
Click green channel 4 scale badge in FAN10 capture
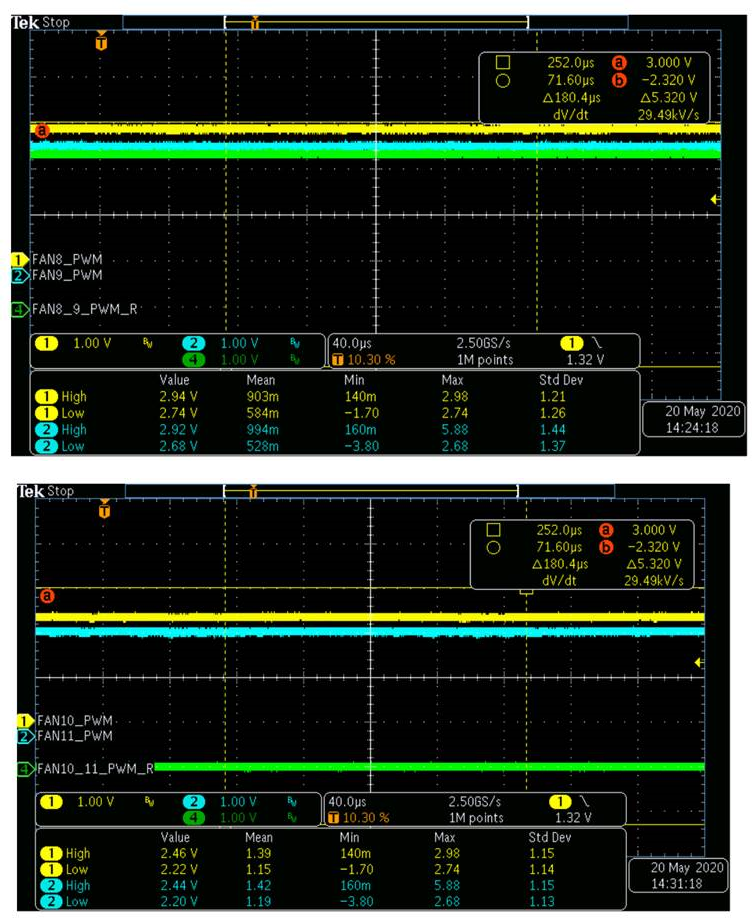click(194, 817)
